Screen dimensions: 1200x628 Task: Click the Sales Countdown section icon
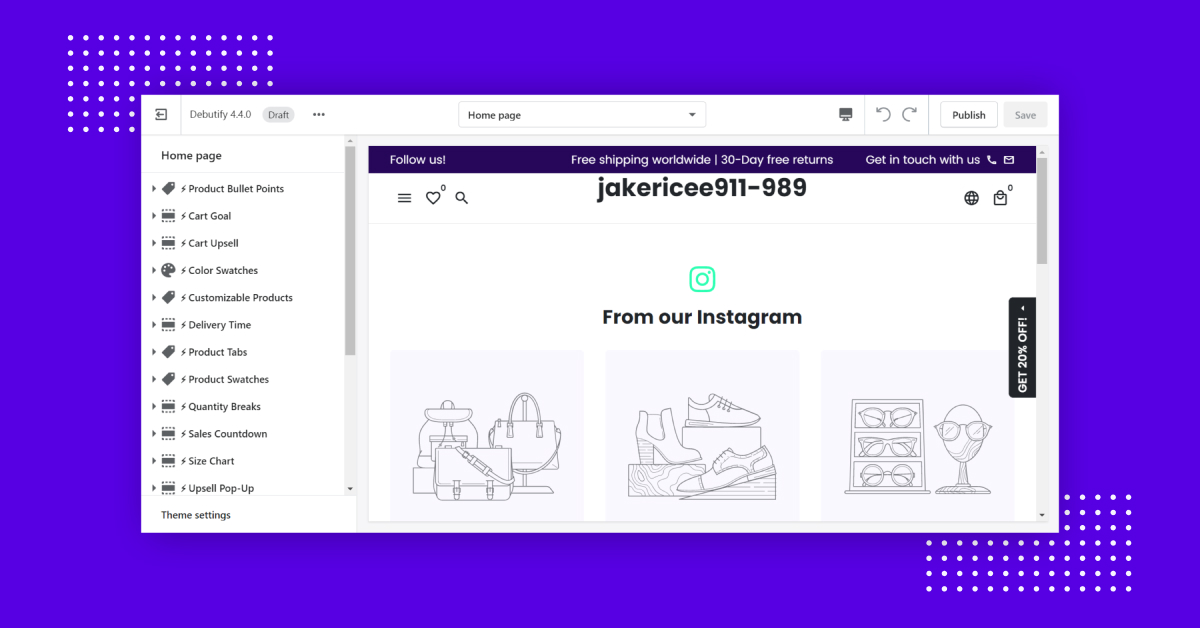coord(168,434)
